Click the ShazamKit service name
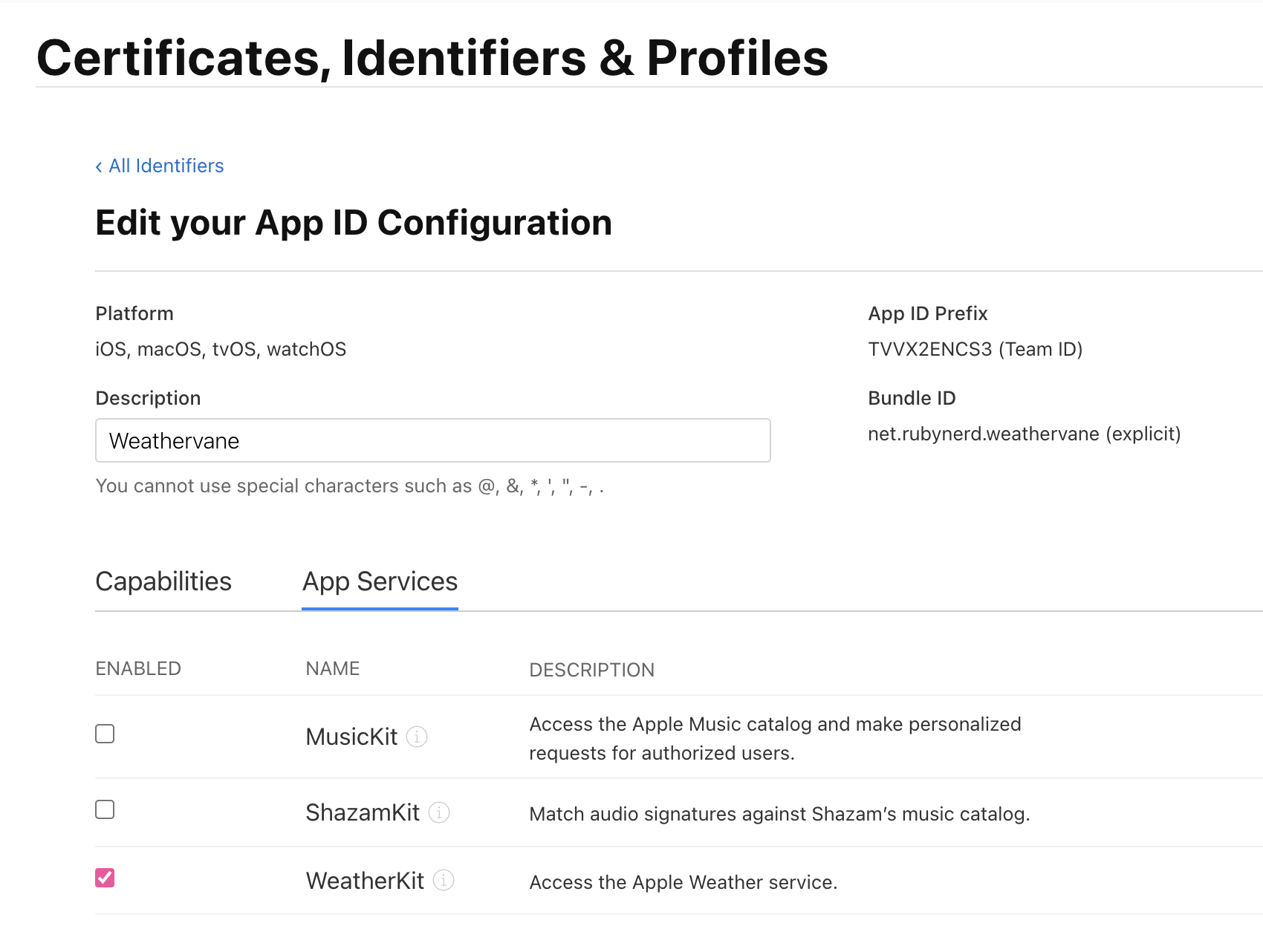This screenshot has width=1263, height=952. (363, 812)
